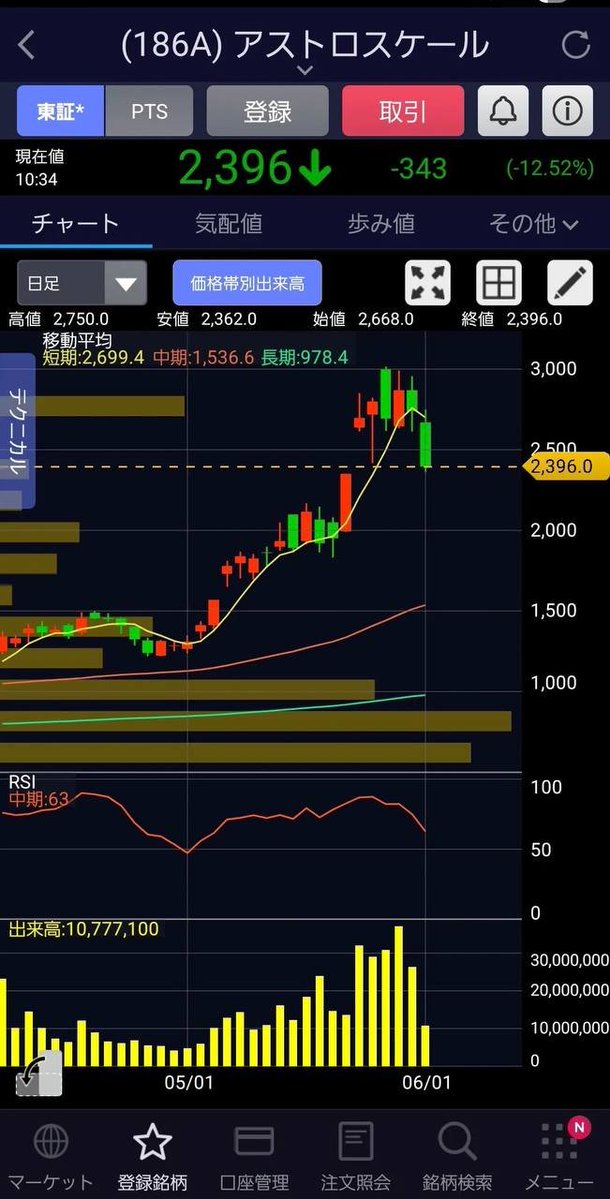Image resolution: width=610 pixels, height=1199 pixels.
Task: Open the 取引 trade button
Action: [x=403, y=111]
